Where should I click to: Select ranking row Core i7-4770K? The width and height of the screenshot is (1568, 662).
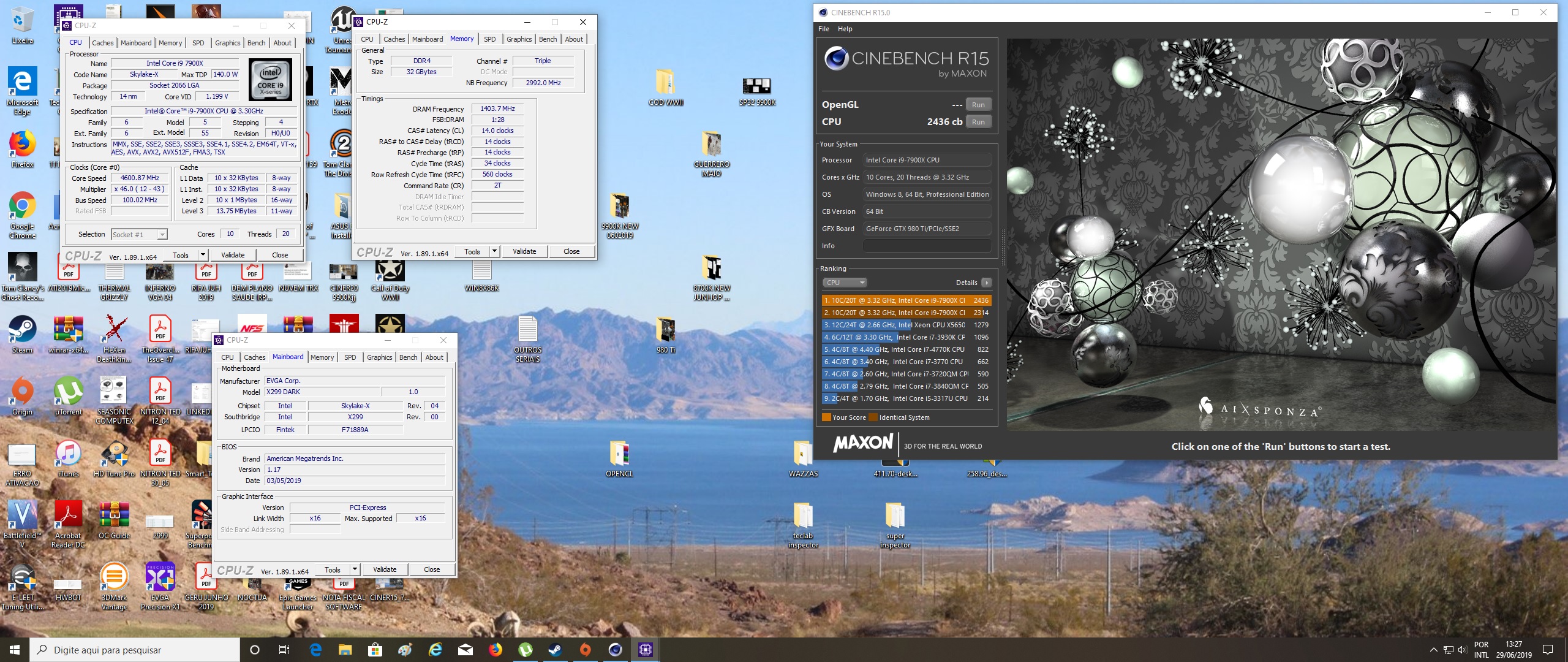click(906, 349)
